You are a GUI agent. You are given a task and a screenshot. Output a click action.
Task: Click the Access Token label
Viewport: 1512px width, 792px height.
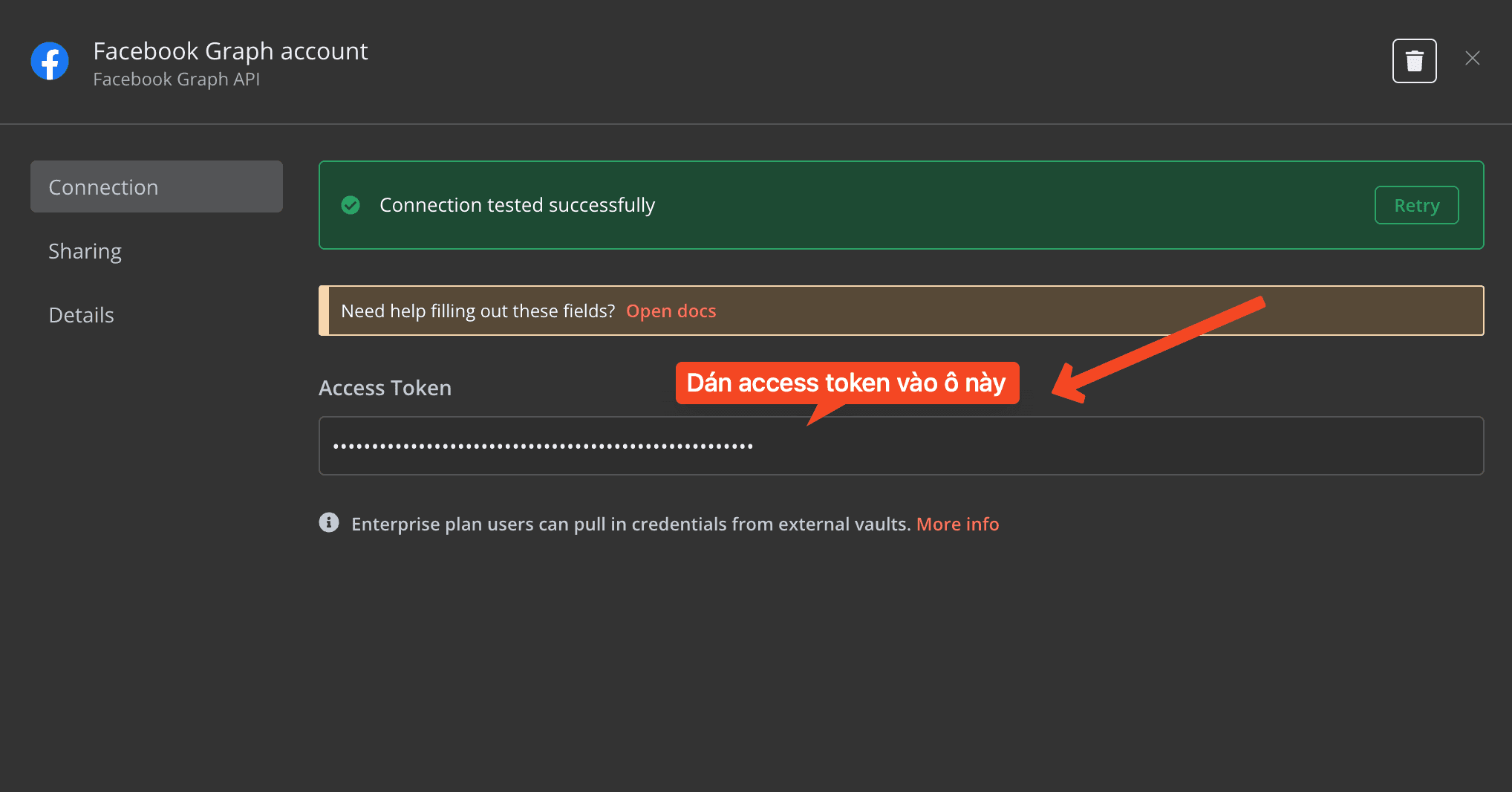pyautogui.click(x=385, y=388)
